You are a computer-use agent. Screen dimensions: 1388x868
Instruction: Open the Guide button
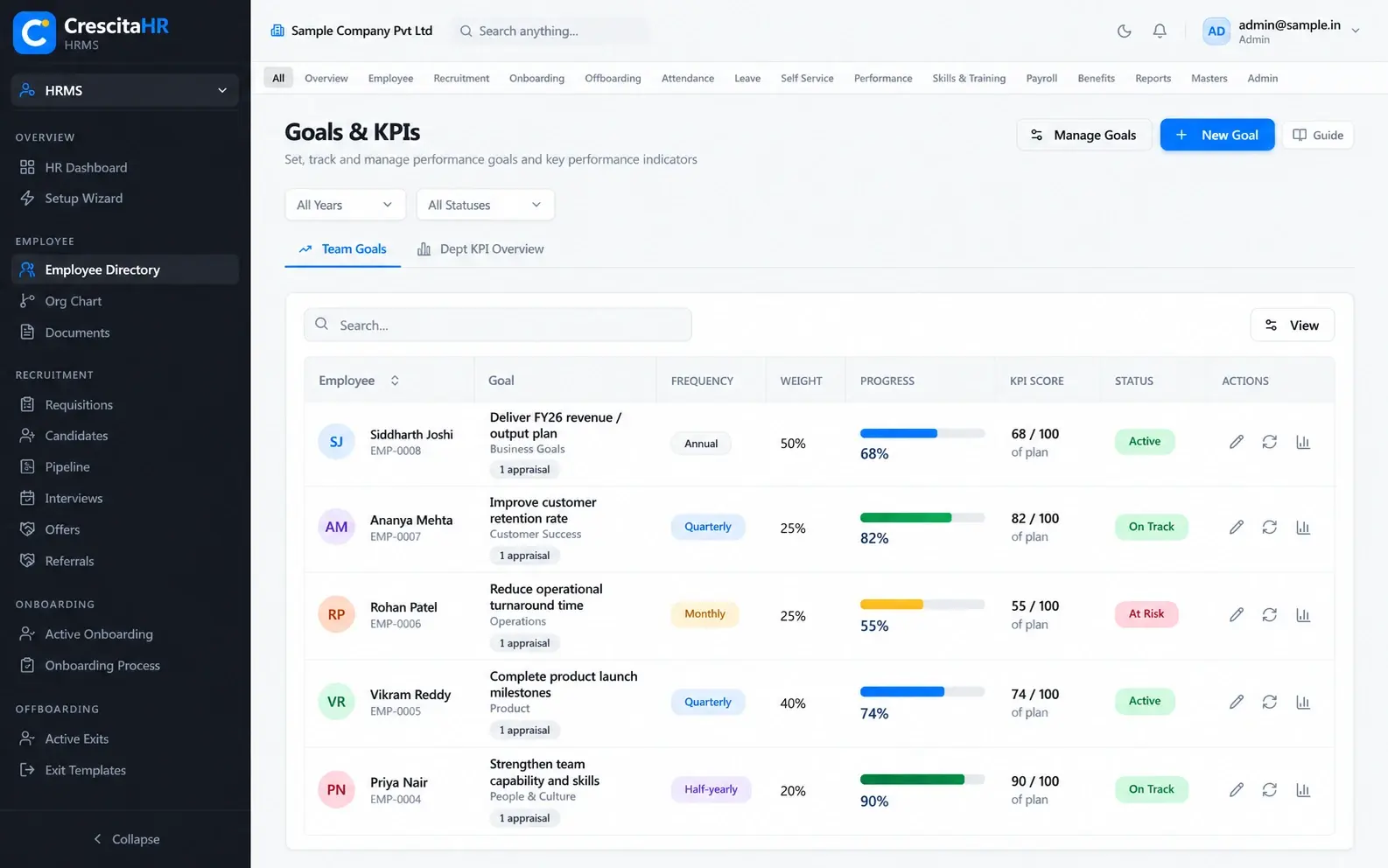pos(1318,135)
